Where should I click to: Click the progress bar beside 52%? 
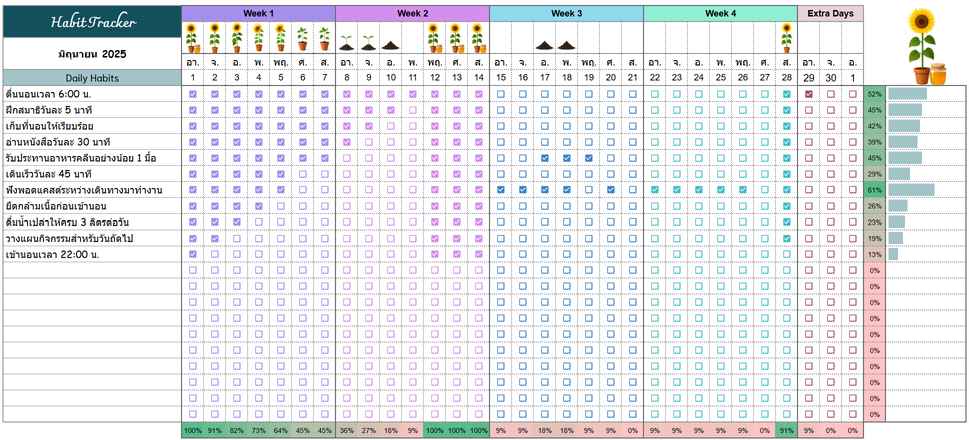907,94
